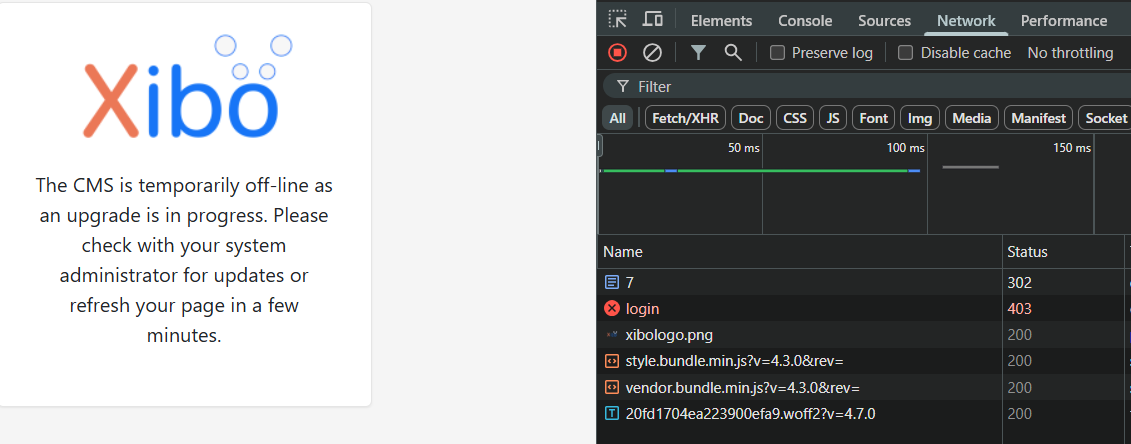Image resolution: width=1131 pixels, height=444 pixels.
Task: Filter requests by Img type
Action: [x=919, y=118]
